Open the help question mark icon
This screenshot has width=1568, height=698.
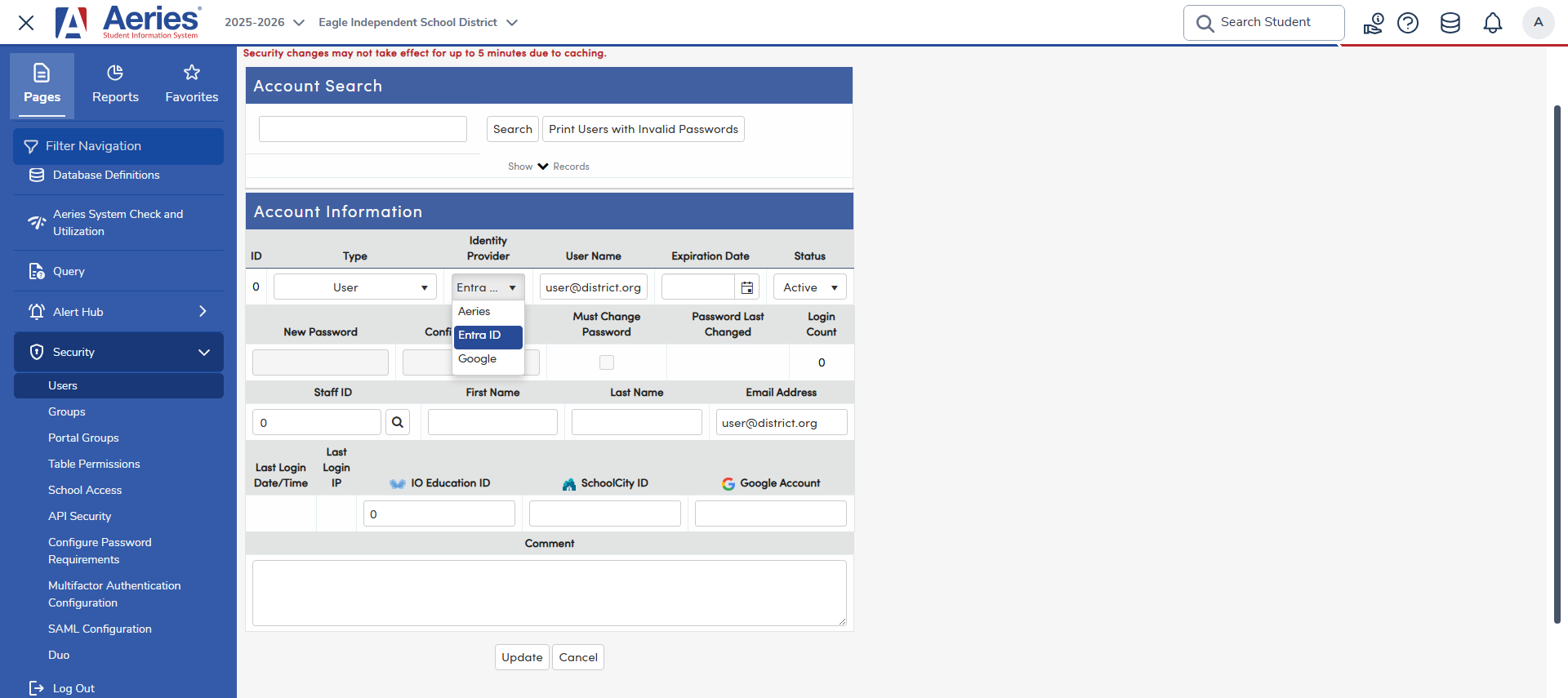(1408, 23)
